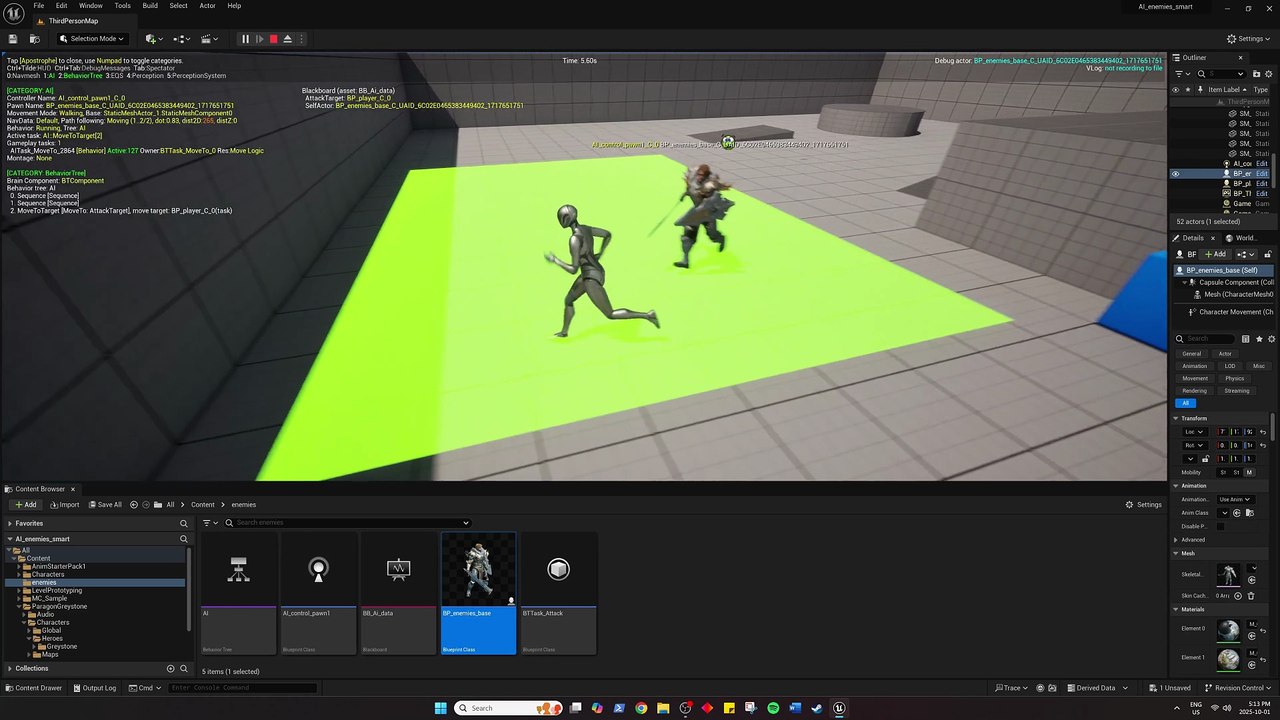Set Mobility to Movable (M)
Screen dimensions: 1280x720
[1249, 472]
